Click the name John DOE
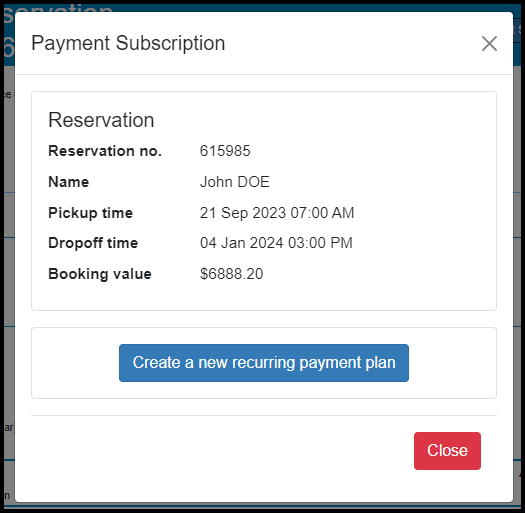Screen dimensions: 525x513 235,182
